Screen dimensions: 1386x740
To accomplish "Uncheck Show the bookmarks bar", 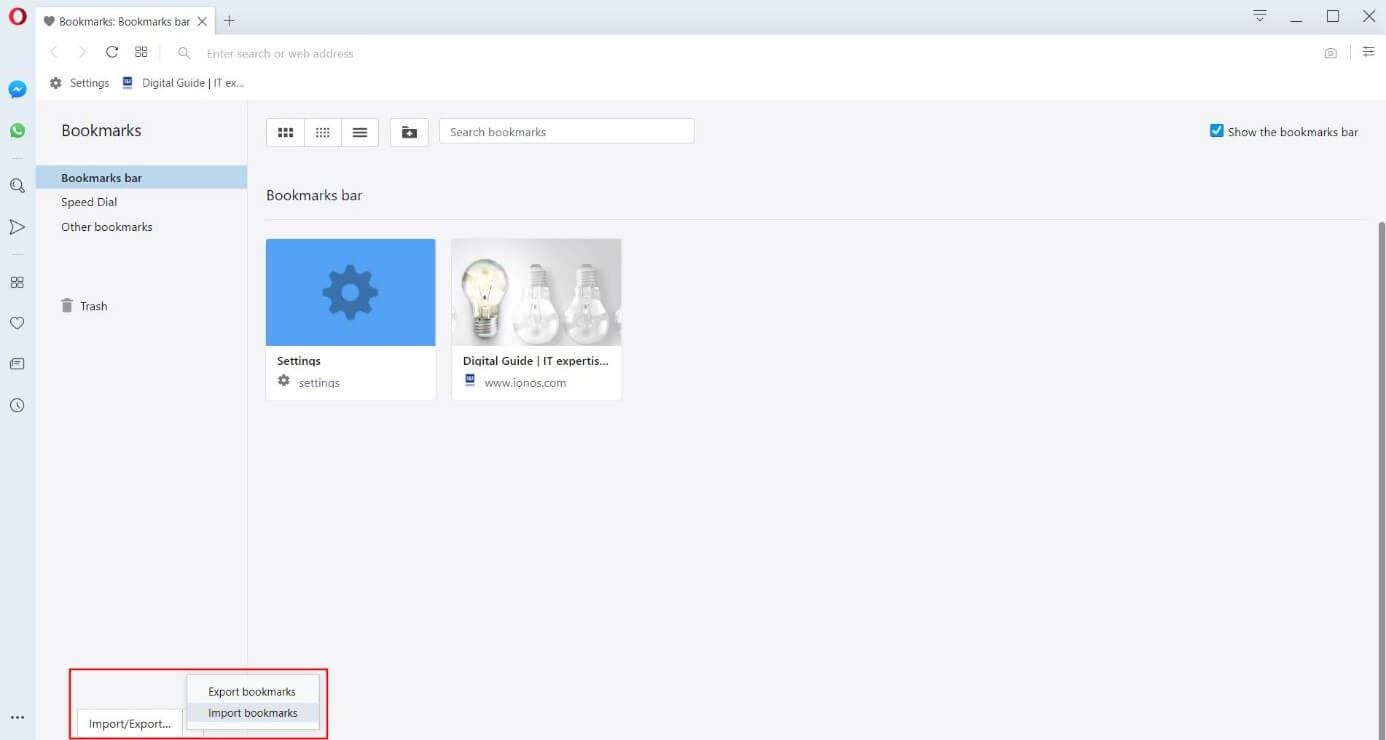I will point(1216,130).
